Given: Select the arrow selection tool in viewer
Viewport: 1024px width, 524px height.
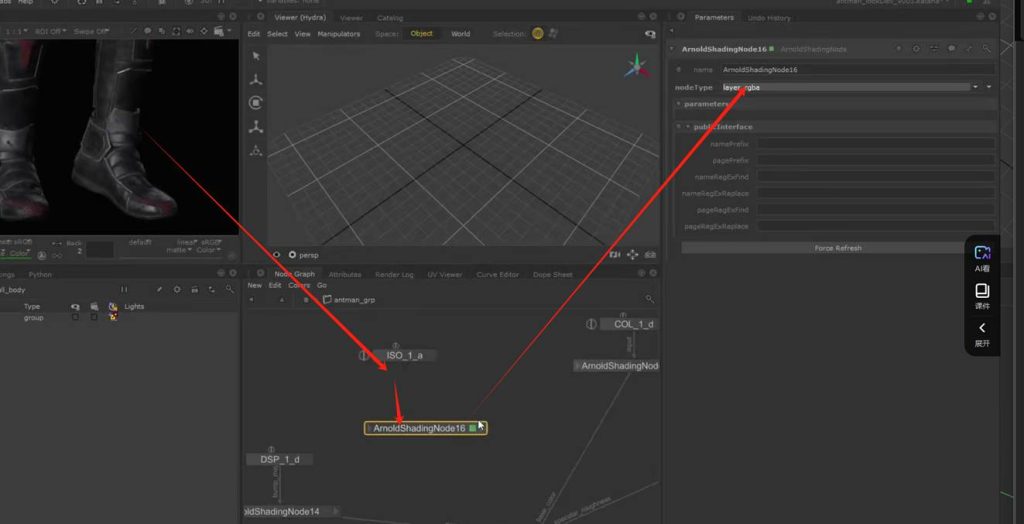Looking at the screenshot, I should [256, 56].
